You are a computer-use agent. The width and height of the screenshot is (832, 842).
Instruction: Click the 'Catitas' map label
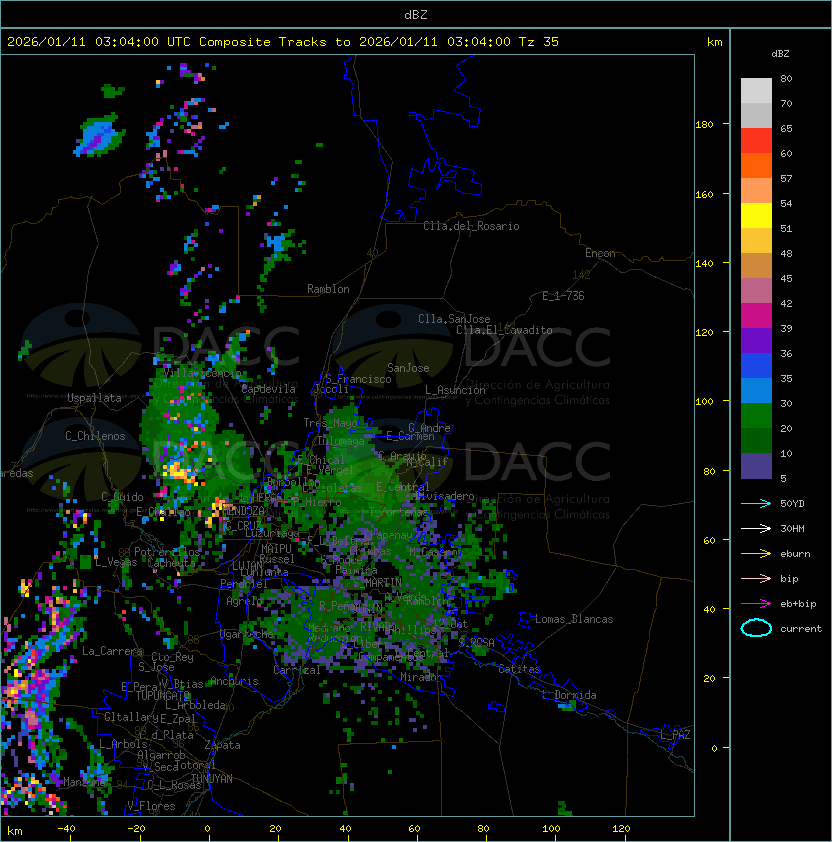pyautogui.click(x=519, y=669)
